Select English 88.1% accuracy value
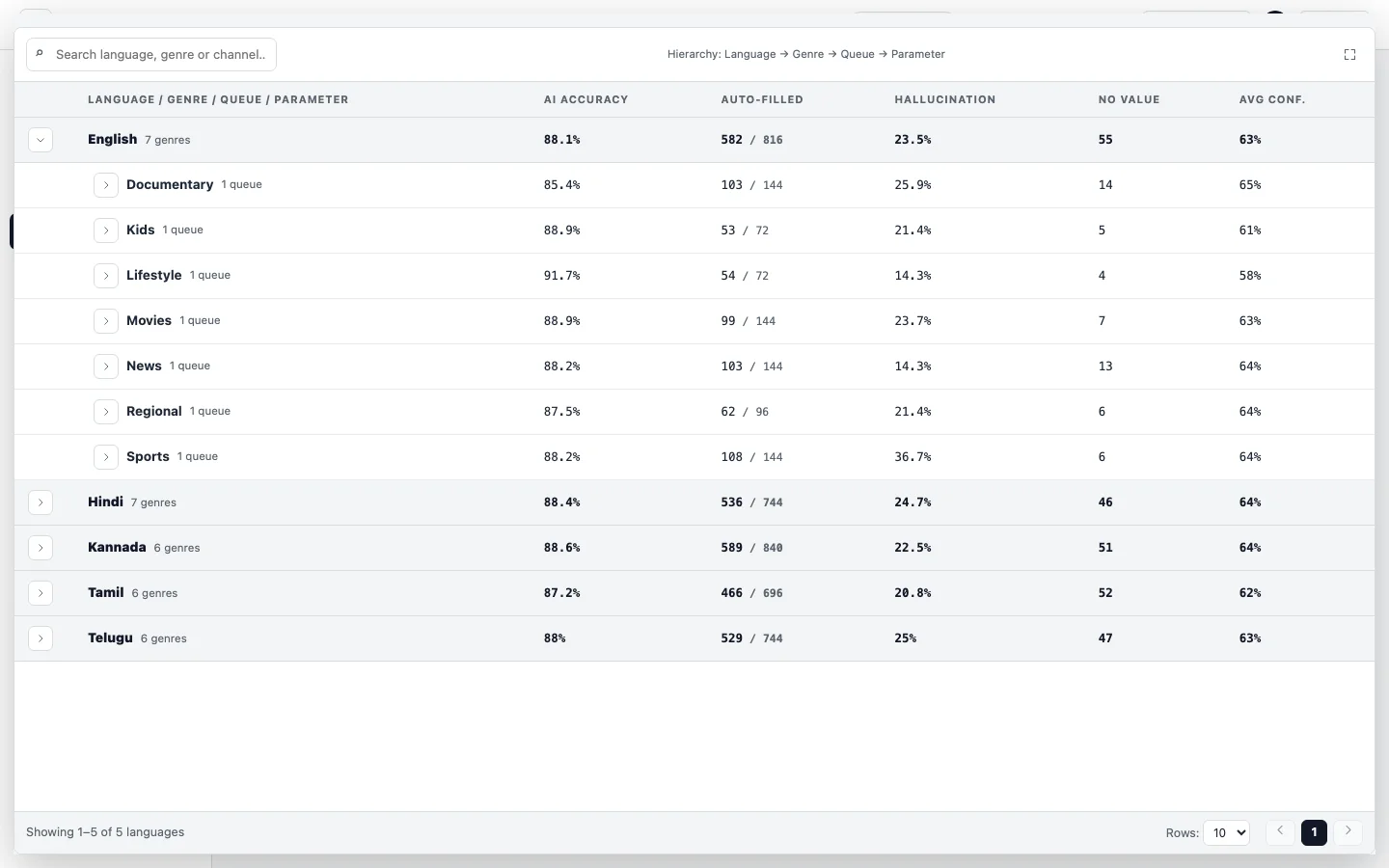The height and width of the screenshot is (868, 1389). coord(561,140)
